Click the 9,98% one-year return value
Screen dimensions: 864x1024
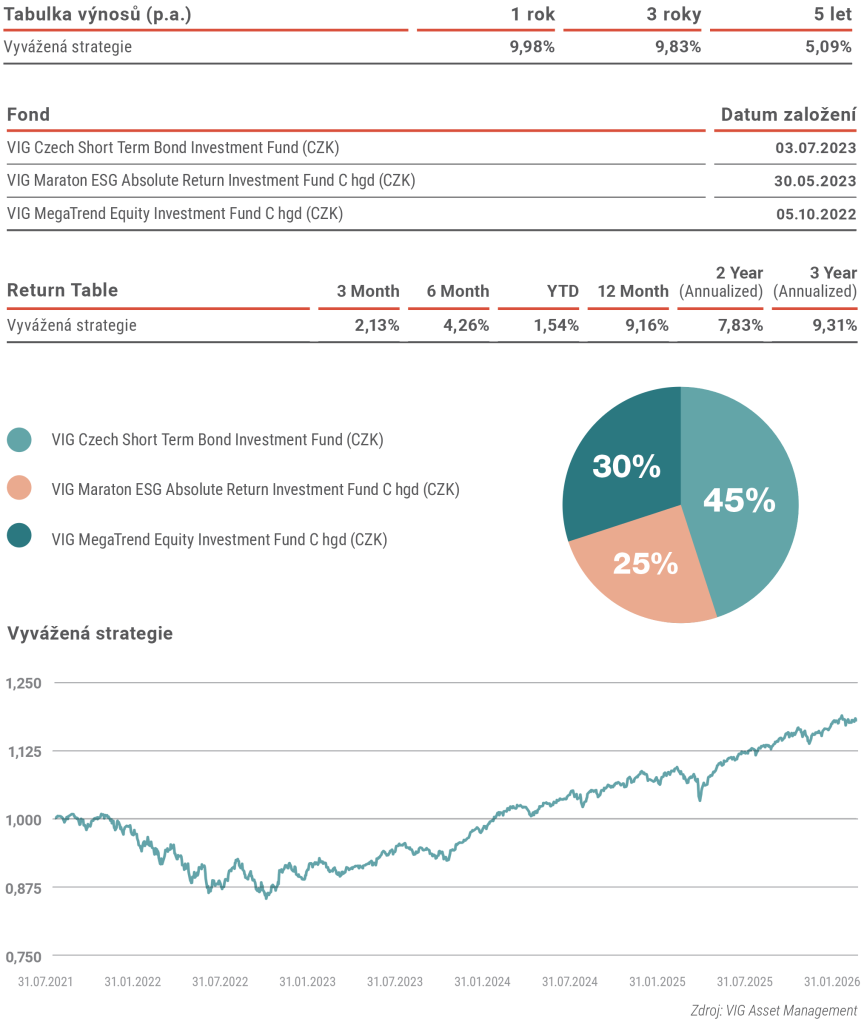coord(530,46)
